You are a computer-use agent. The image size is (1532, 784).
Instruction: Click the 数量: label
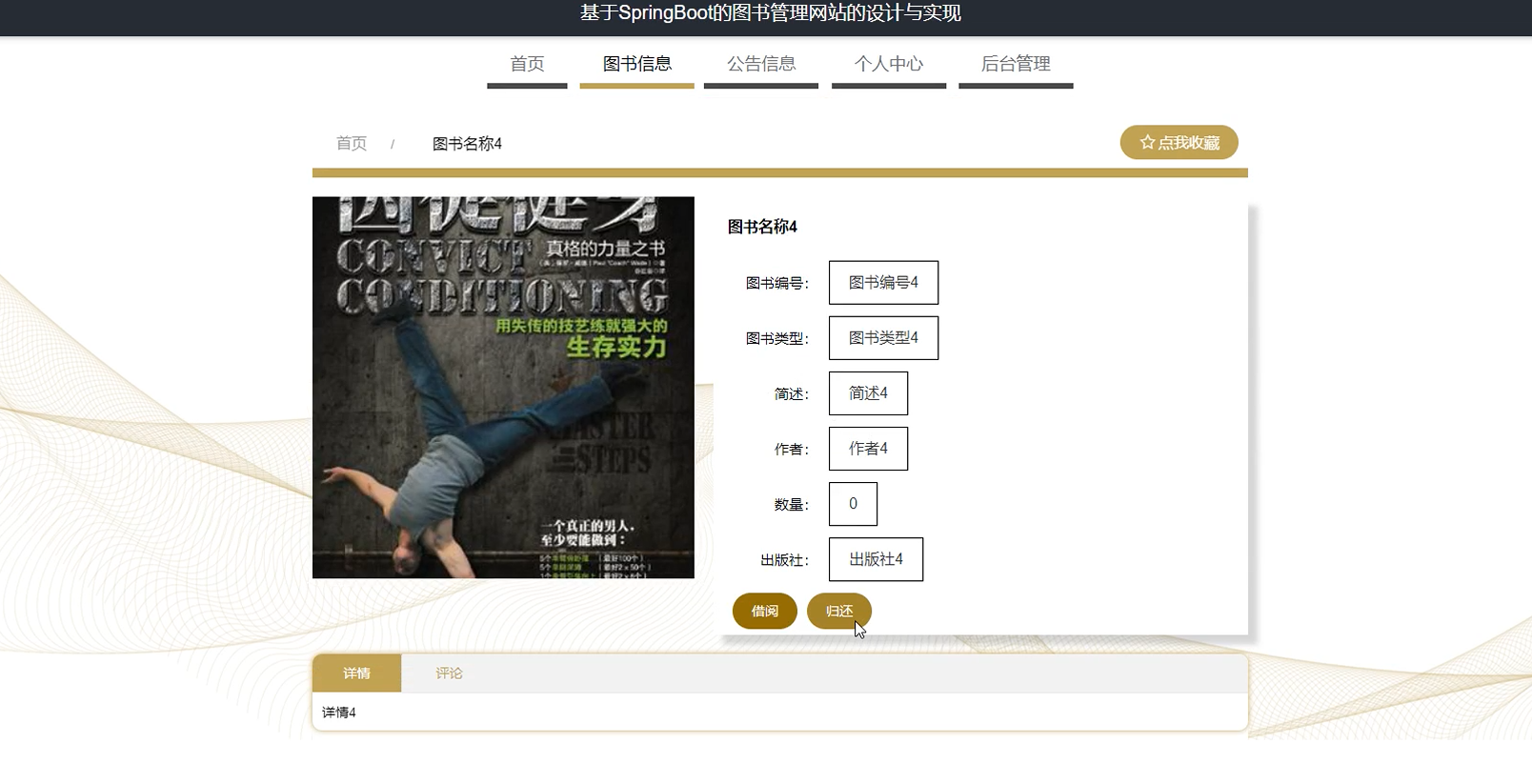pyautogui.click(x=791, y=504)
